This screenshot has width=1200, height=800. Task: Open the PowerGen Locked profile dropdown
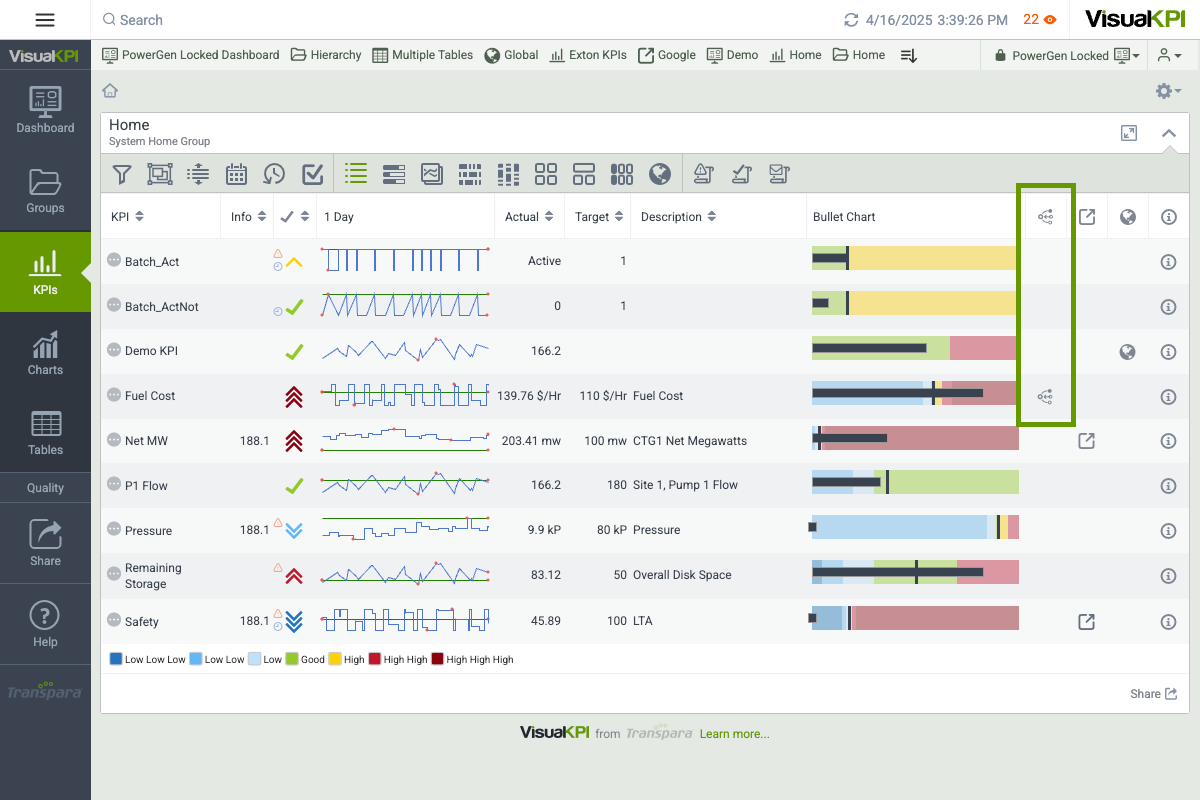1066,56
